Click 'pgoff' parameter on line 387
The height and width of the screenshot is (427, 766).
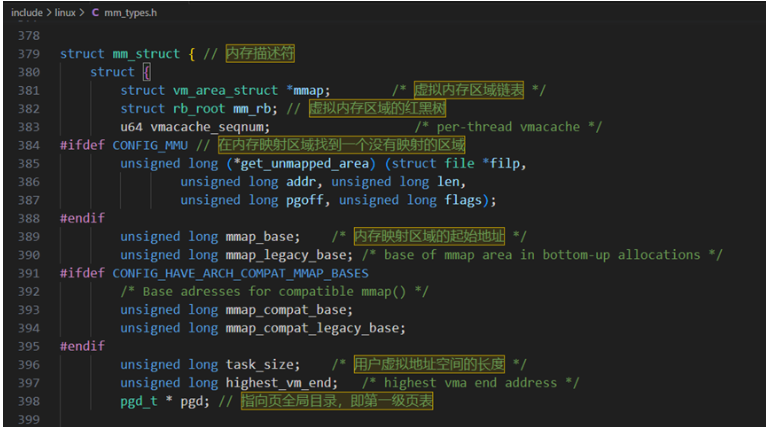click(305, 200)
